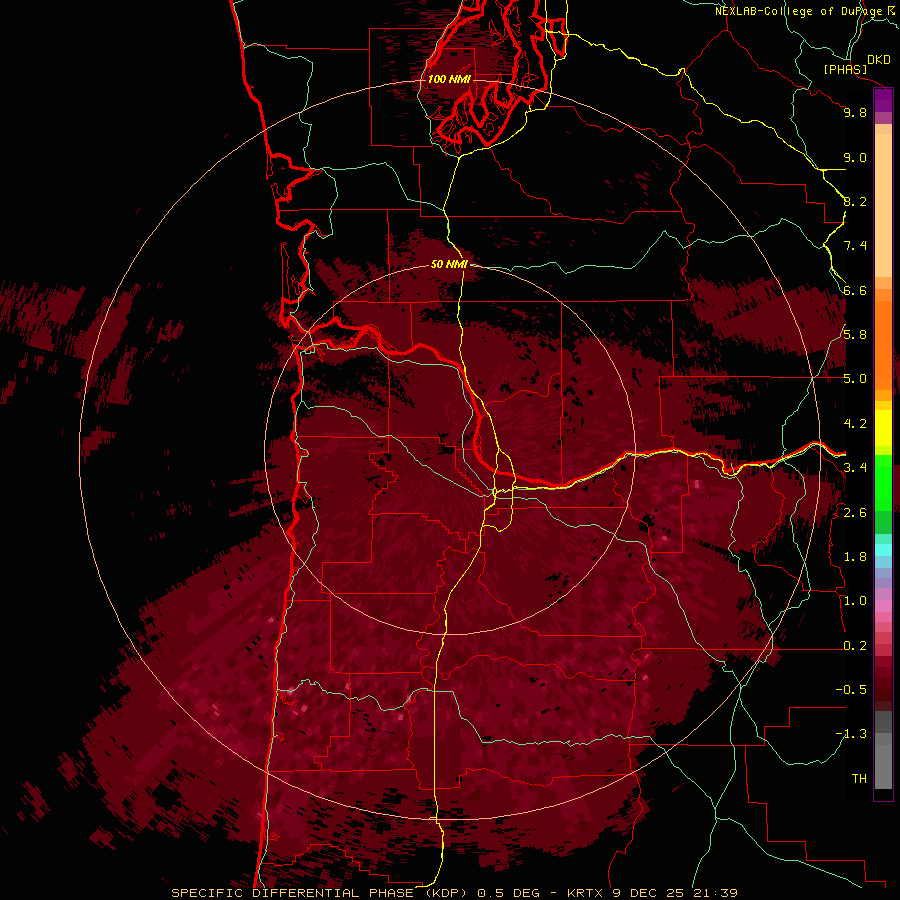Click the [PHAS] label above the colorbar
The height and width of the screenshot is (900, 900).
coord(844,70)
